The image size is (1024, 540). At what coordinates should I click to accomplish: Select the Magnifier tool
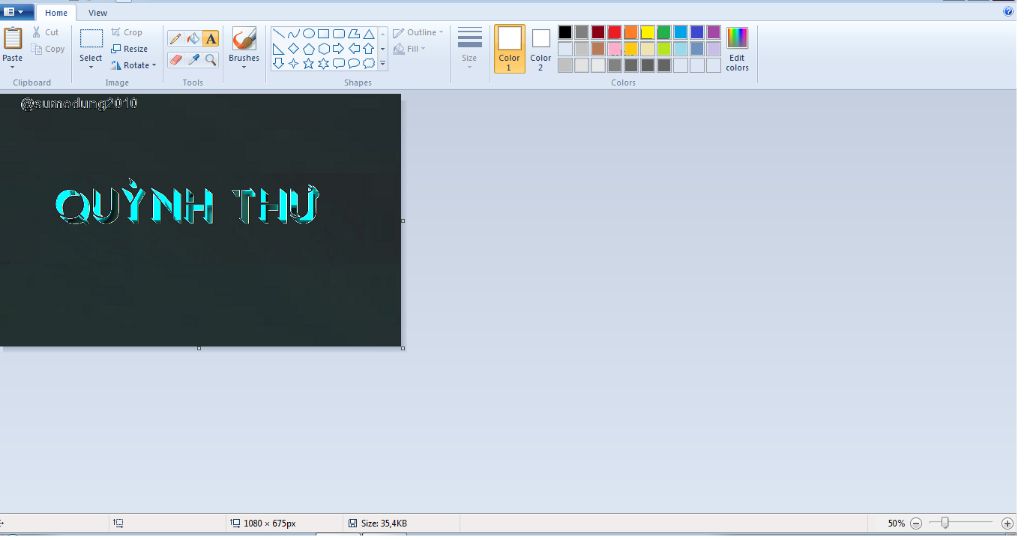(x=210, y=60)
